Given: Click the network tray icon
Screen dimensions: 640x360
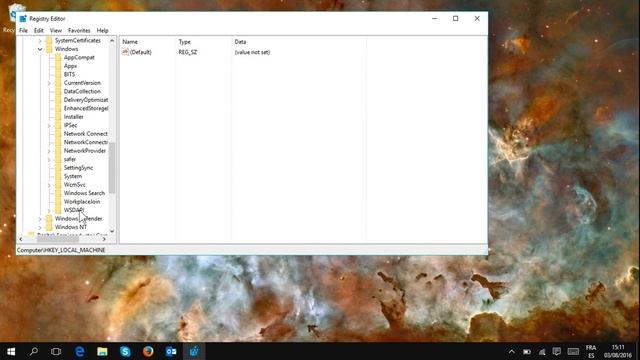Looking at the screenshot, I should [x=542, y=351].
